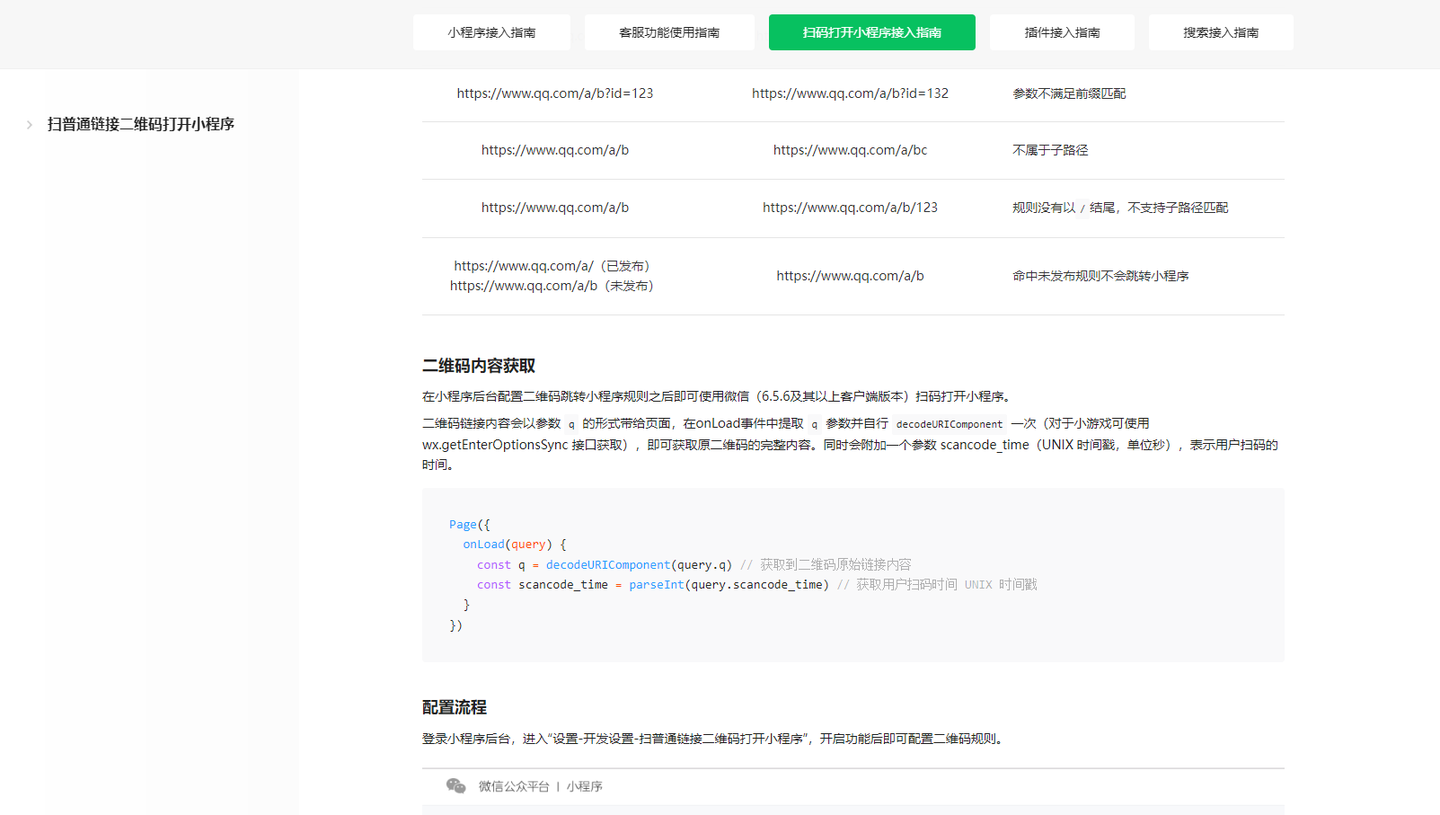Click inside the gray code sample area
Image resolution: width=1440 pixels, height=815 pixels.
click(x=851, y=575)
